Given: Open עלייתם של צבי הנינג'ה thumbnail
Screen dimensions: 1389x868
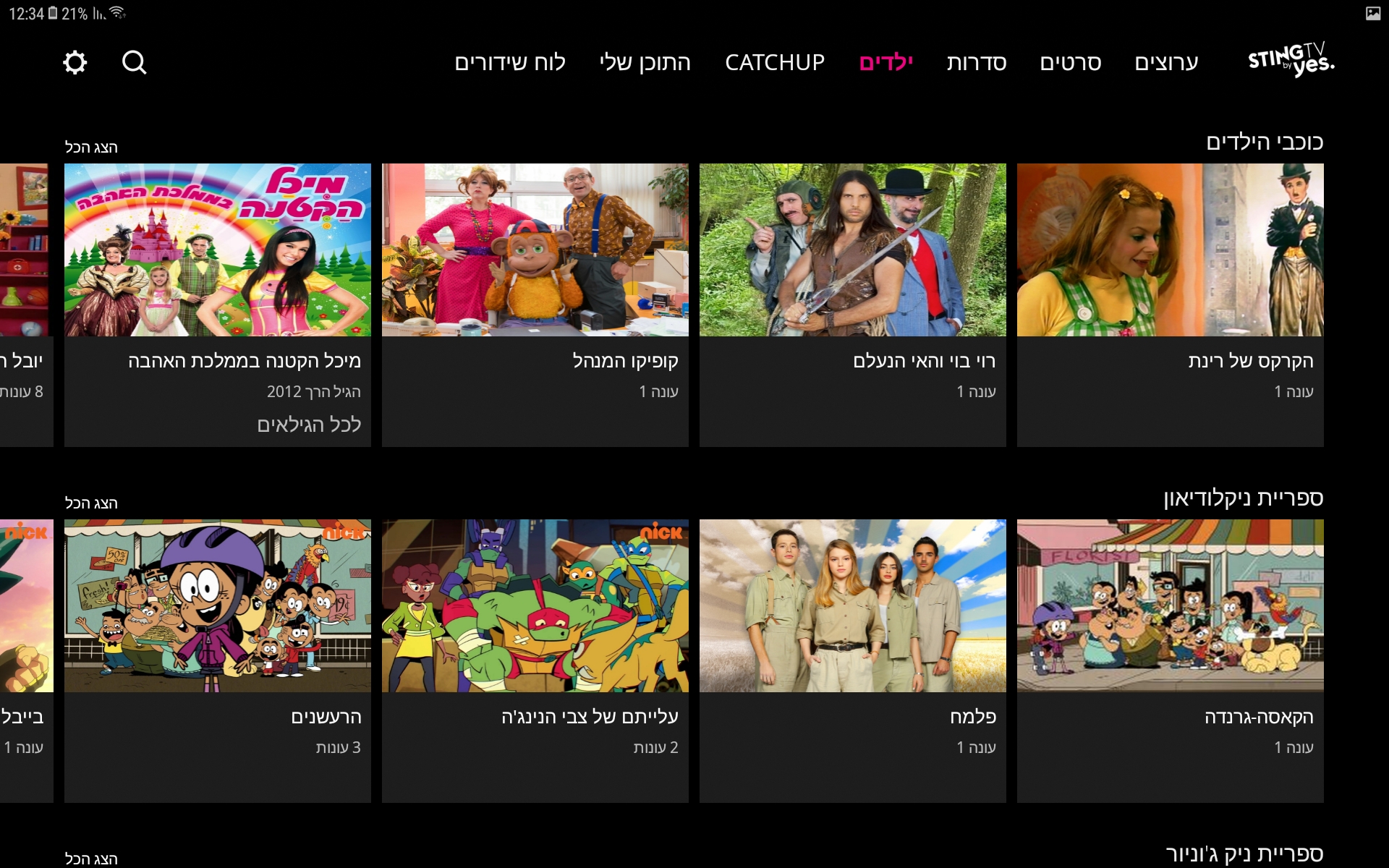Looking at the screenshot, I should (535, 605).
